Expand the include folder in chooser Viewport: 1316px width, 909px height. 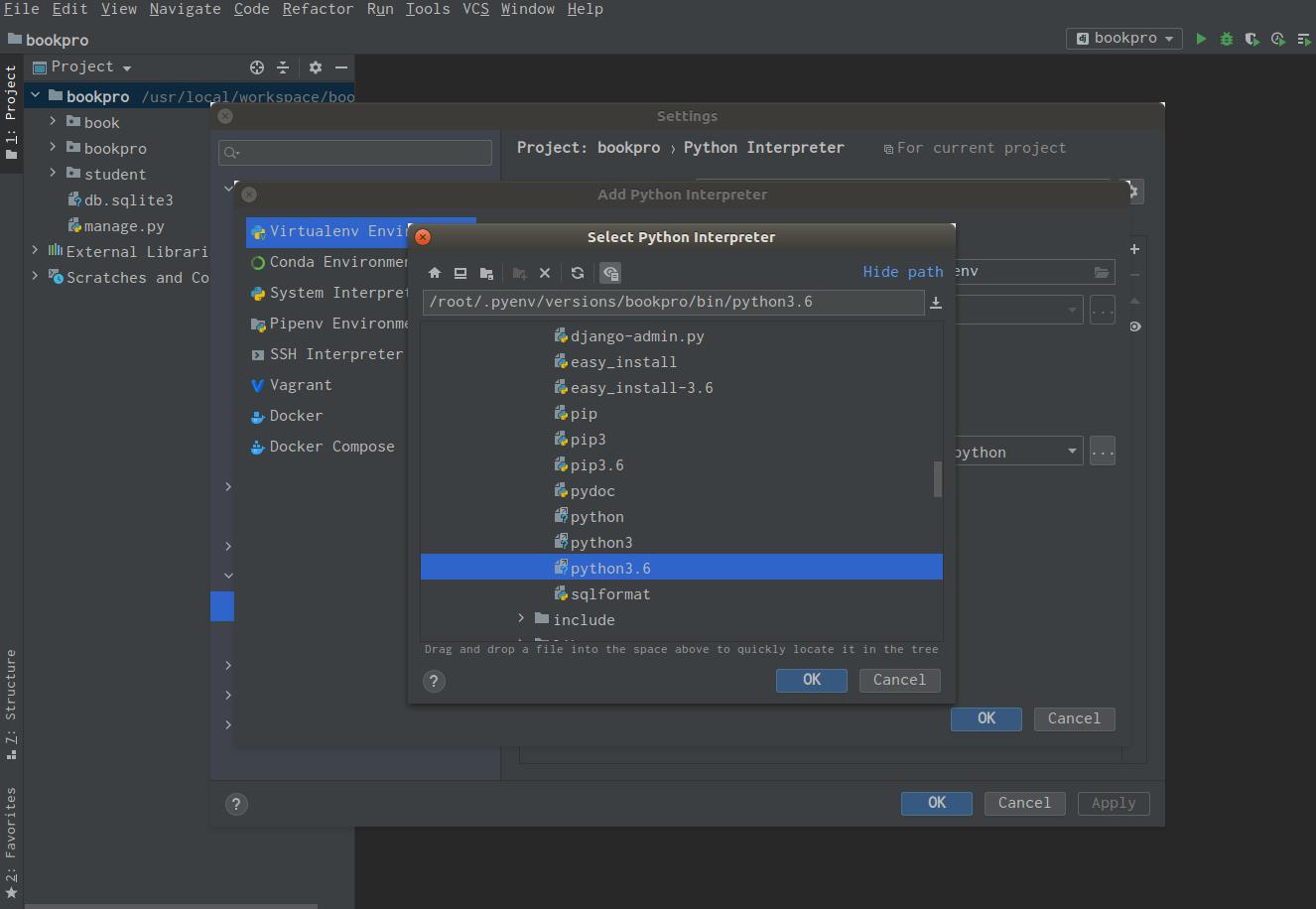522,619
